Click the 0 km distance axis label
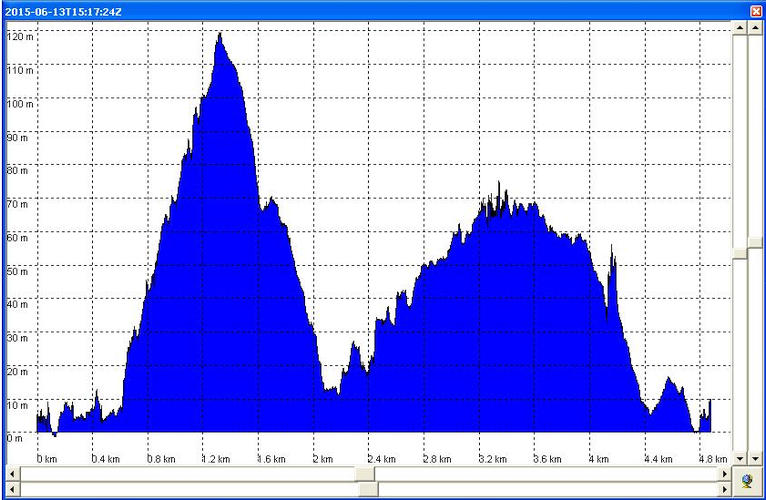The height and width of the screenshot is (500, 766). 47,459
